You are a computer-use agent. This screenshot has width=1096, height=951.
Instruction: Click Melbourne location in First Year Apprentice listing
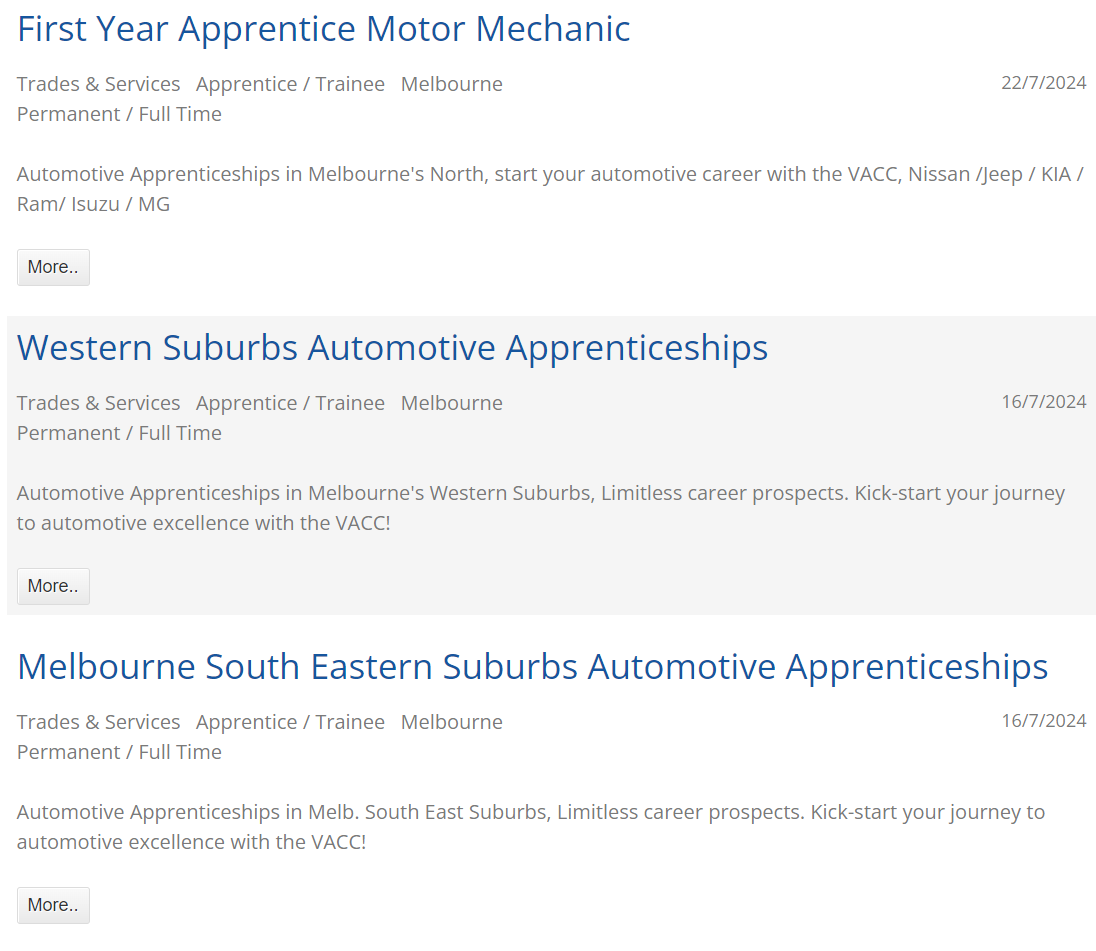point(451,84)
